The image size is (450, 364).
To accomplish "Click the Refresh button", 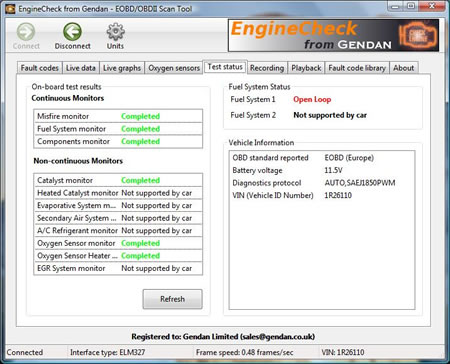I will coord(172,299).
